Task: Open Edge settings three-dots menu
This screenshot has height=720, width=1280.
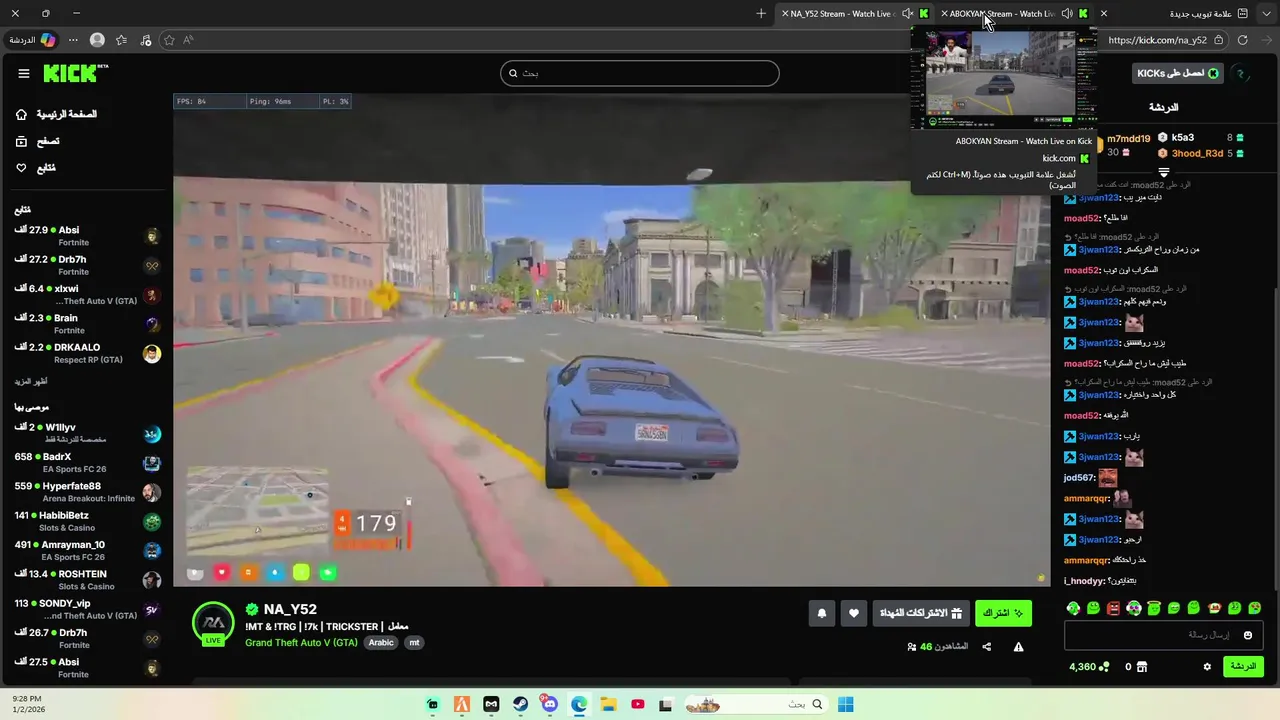Action: pos(73,40)
